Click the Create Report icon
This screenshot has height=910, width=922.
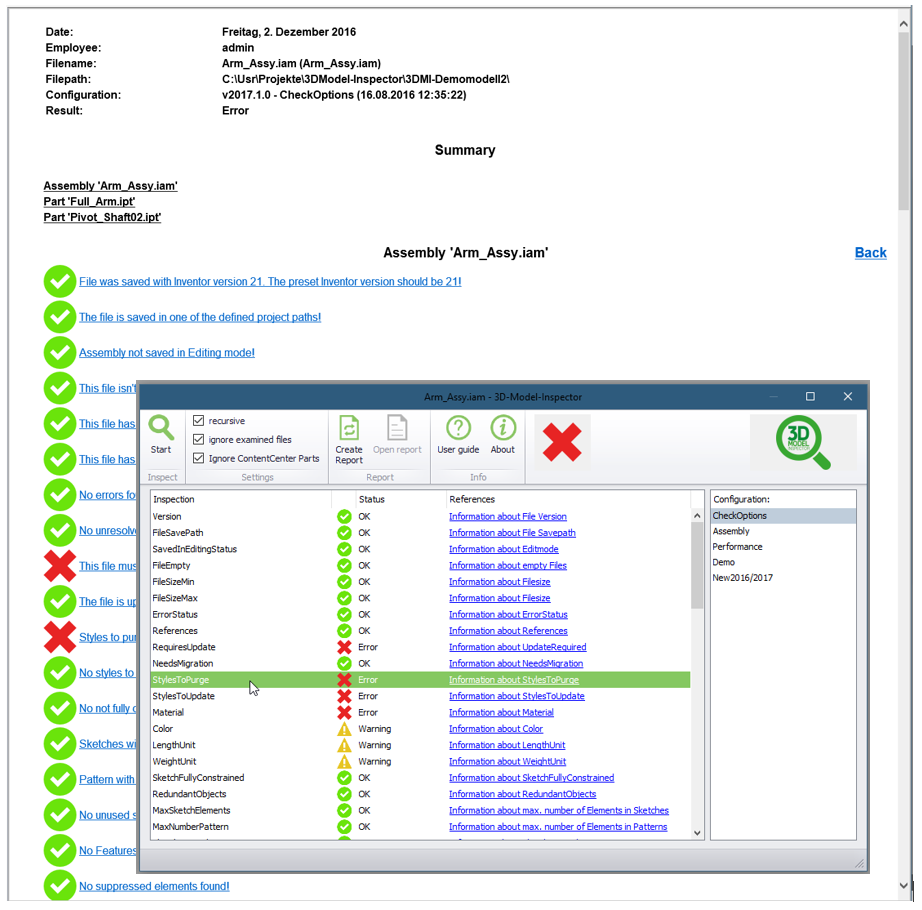pyautogui.click(x=349, y=428)
